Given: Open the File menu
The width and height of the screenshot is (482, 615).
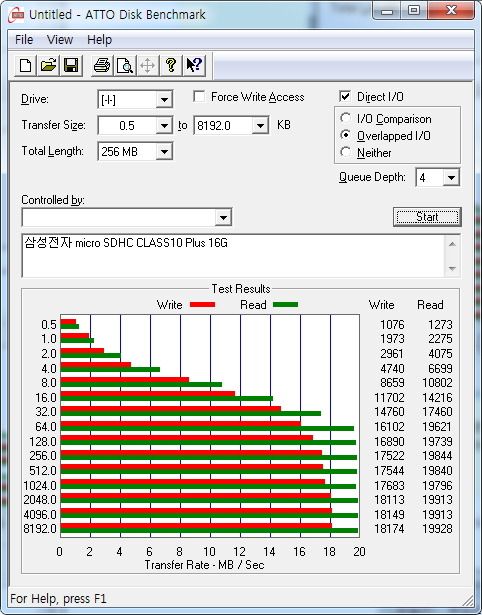Looking at the screenshot, I should pyautogui.click(x=24, y=40).
